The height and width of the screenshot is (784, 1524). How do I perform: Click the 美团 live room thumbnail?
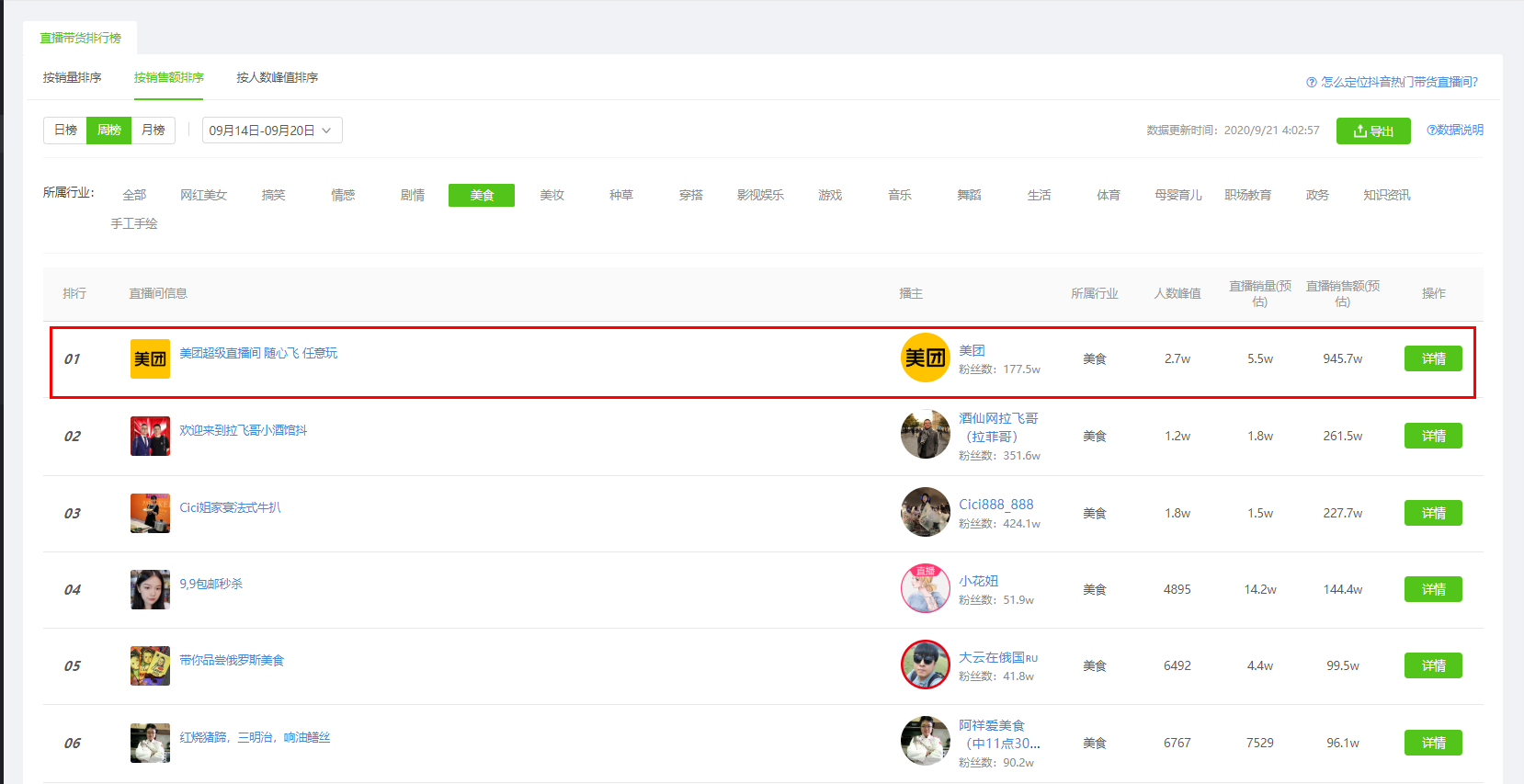click(x=150, y=358)
